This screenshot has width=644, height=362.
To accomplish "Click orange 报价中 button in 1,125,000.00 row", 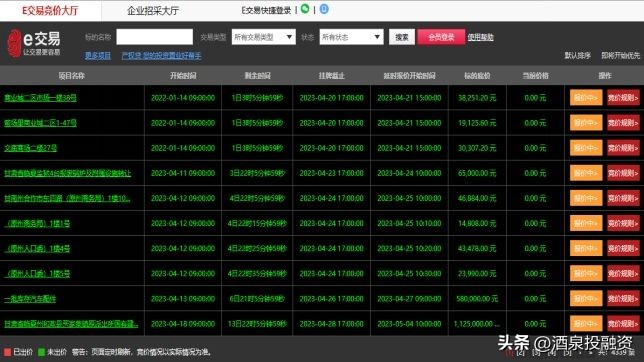I will 586,323.
